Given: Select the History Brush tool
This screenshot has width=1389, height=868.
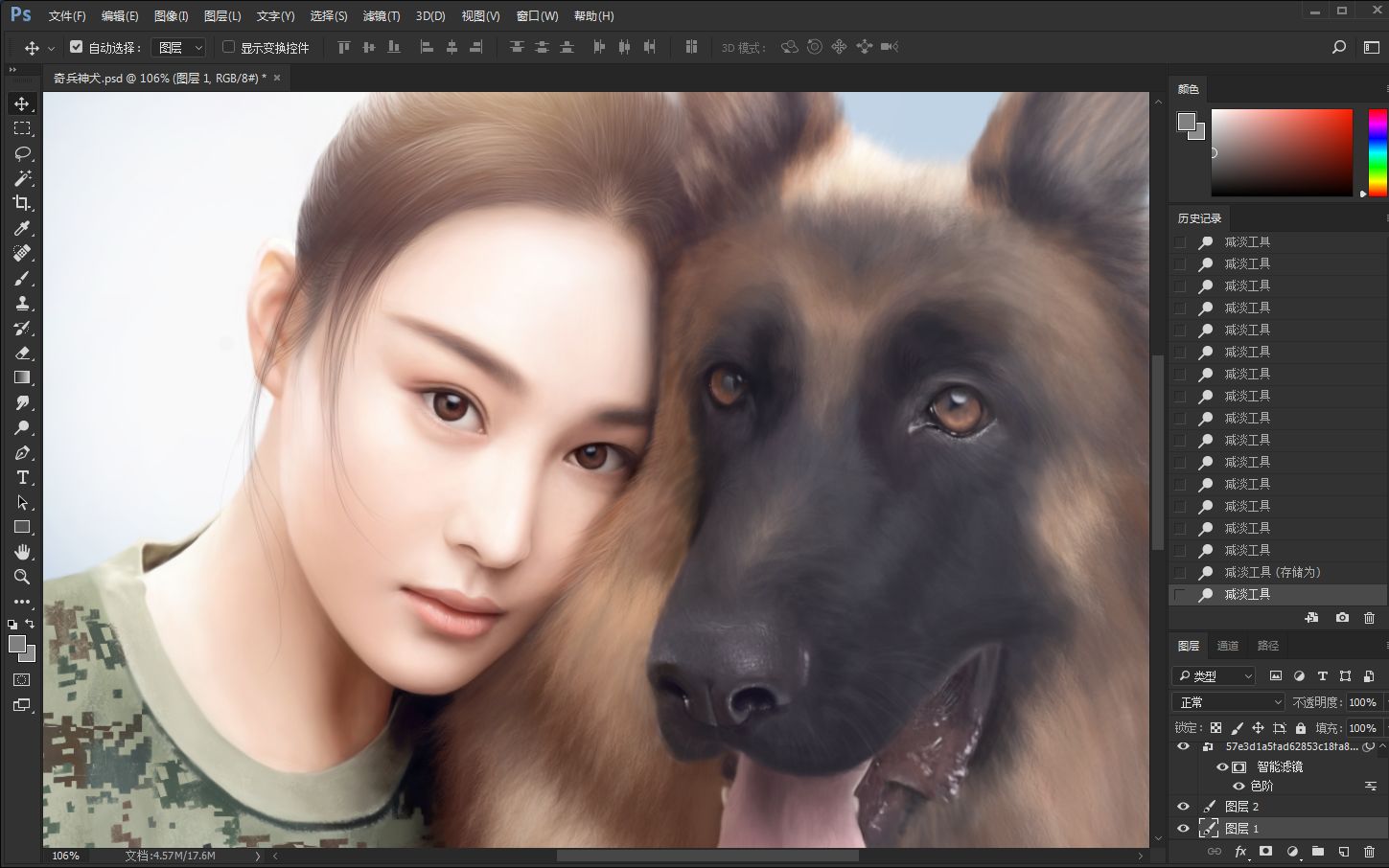Looking at the screenshot, I should [22, 328].
